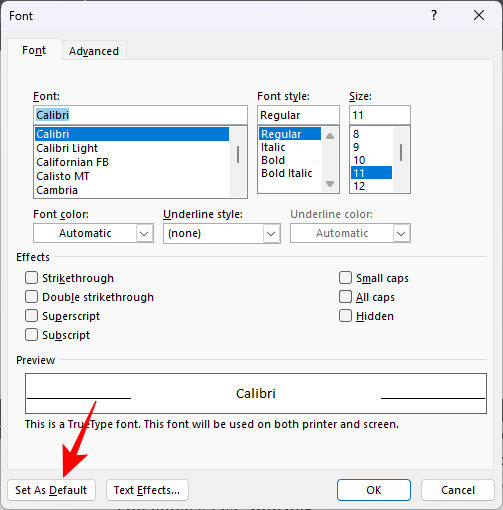Click the Font name input field
Image resolution: width=503 pixels, height=510 pixels.
click(140, 115)
